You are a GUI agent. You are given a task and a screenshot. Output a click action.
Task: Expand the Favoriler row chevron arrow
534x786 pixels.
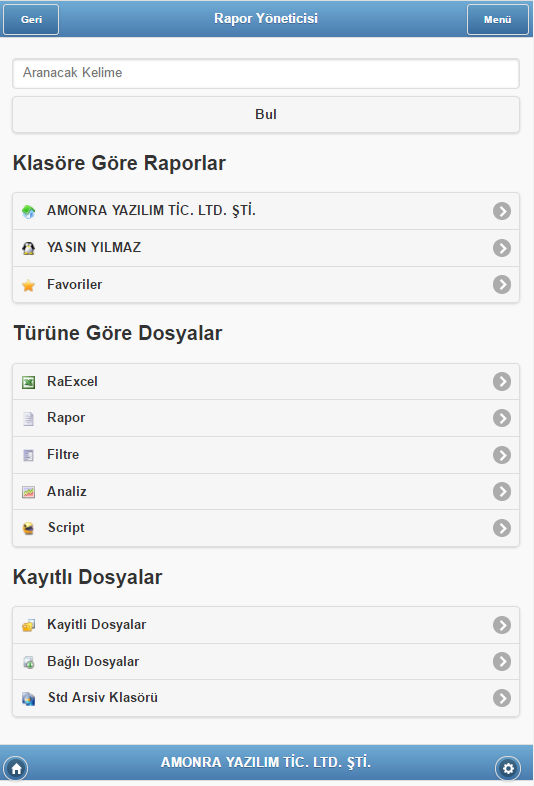pos(502,285)
